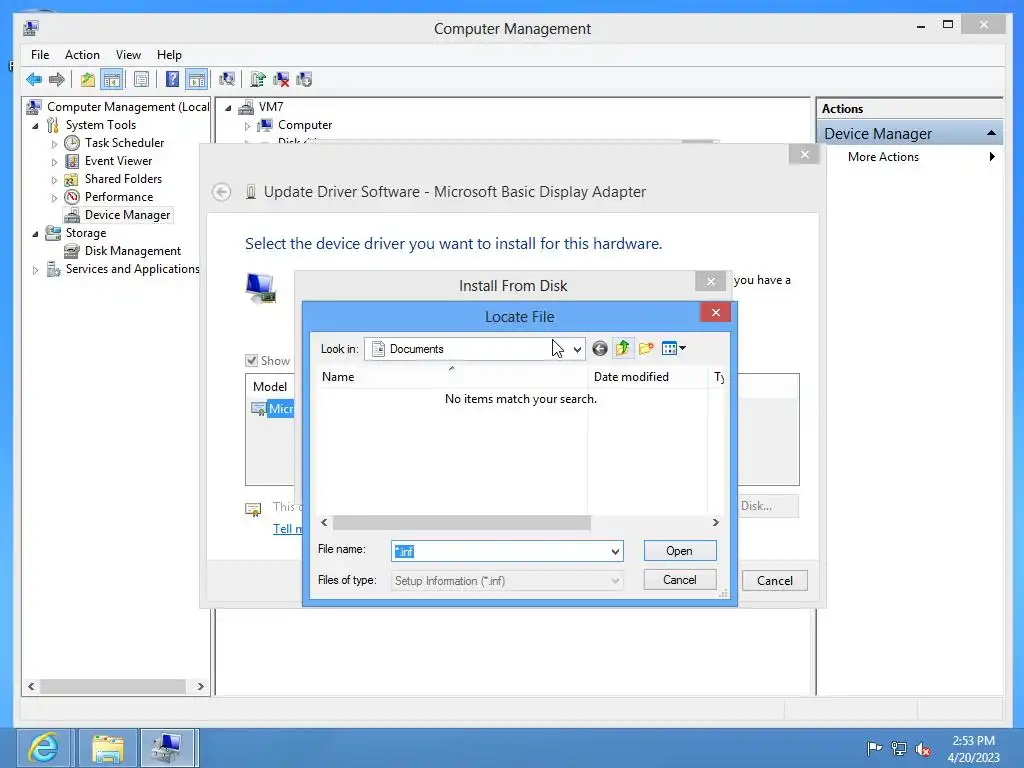Select Shared Folders in console tree
The image size is (1024, 768).
coord(123,179)
